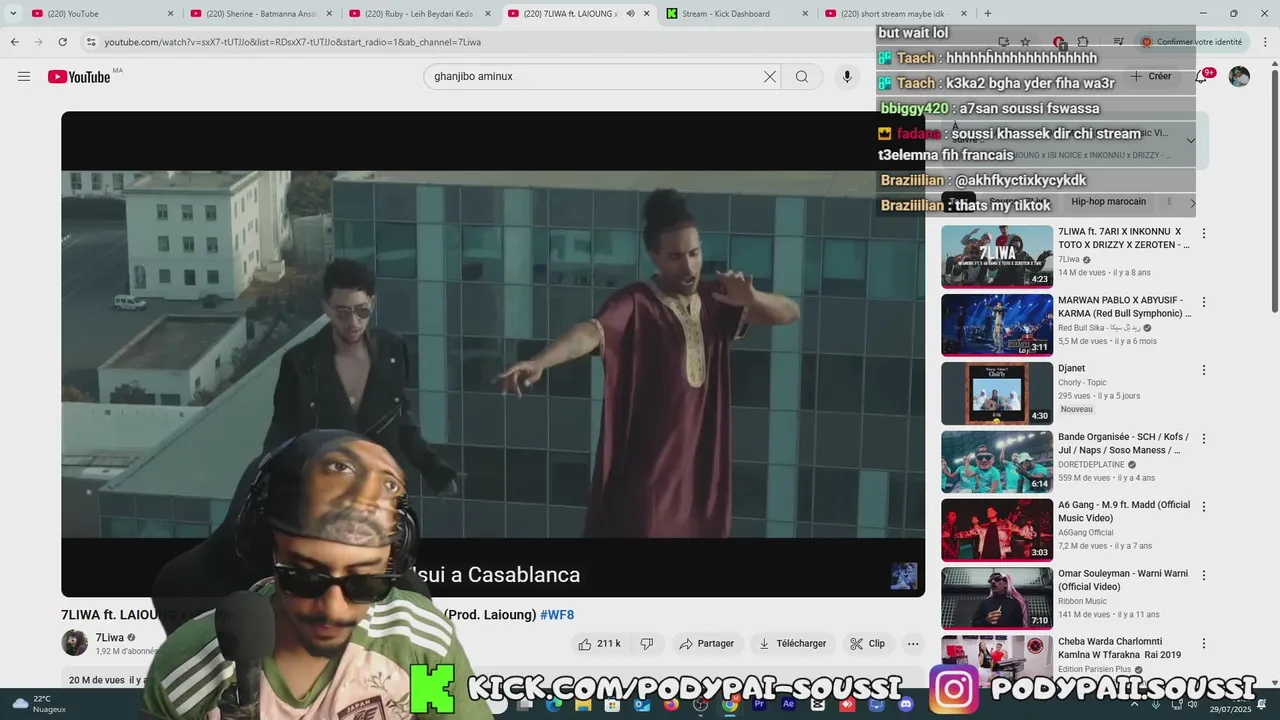This screenshot has width=1280, height=720.
Task: Open a new browser tab
Action: (988, 13)
